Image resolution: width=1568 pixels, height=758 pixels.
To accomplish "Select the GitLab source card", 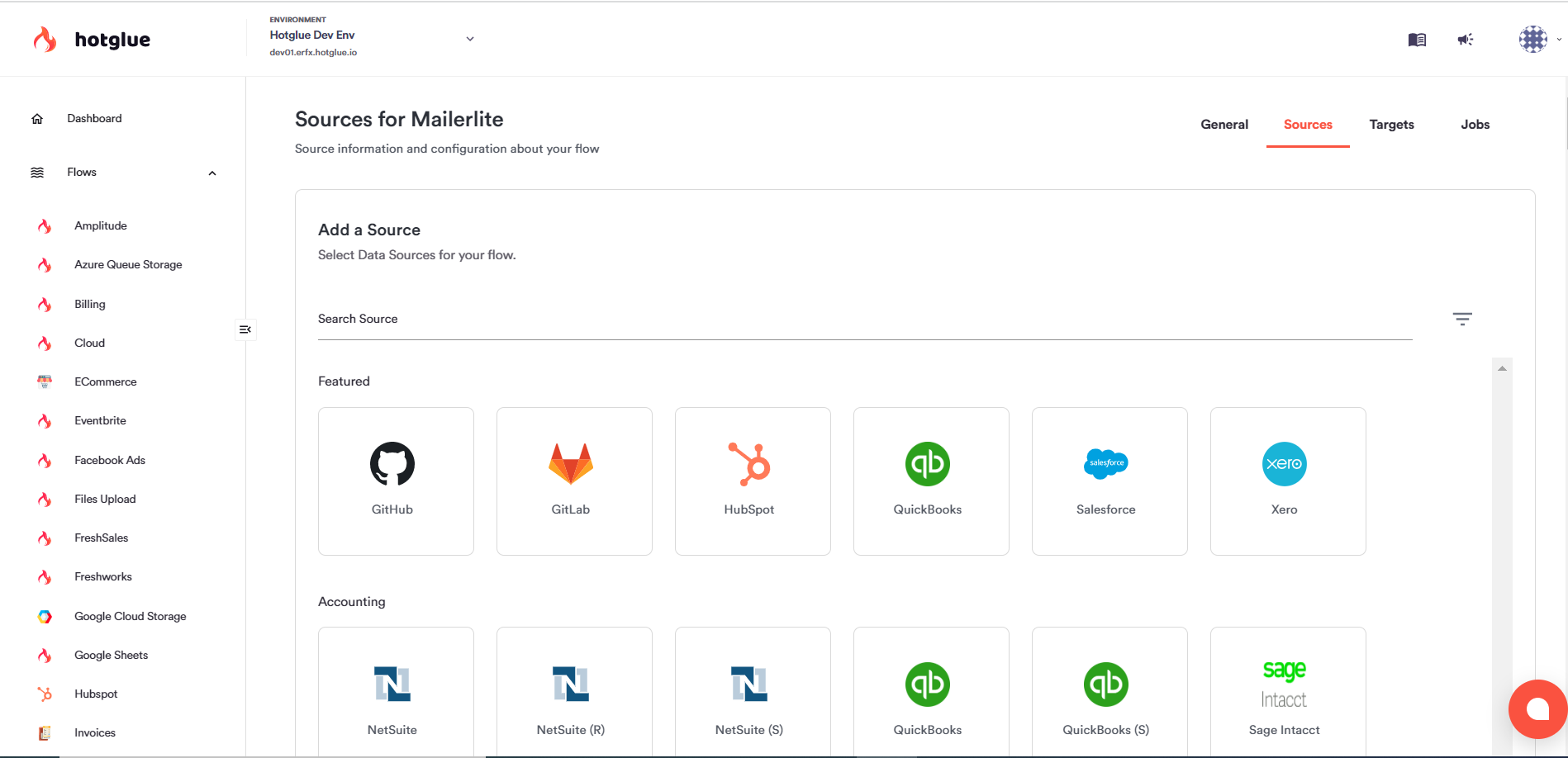I will (574, 481).
